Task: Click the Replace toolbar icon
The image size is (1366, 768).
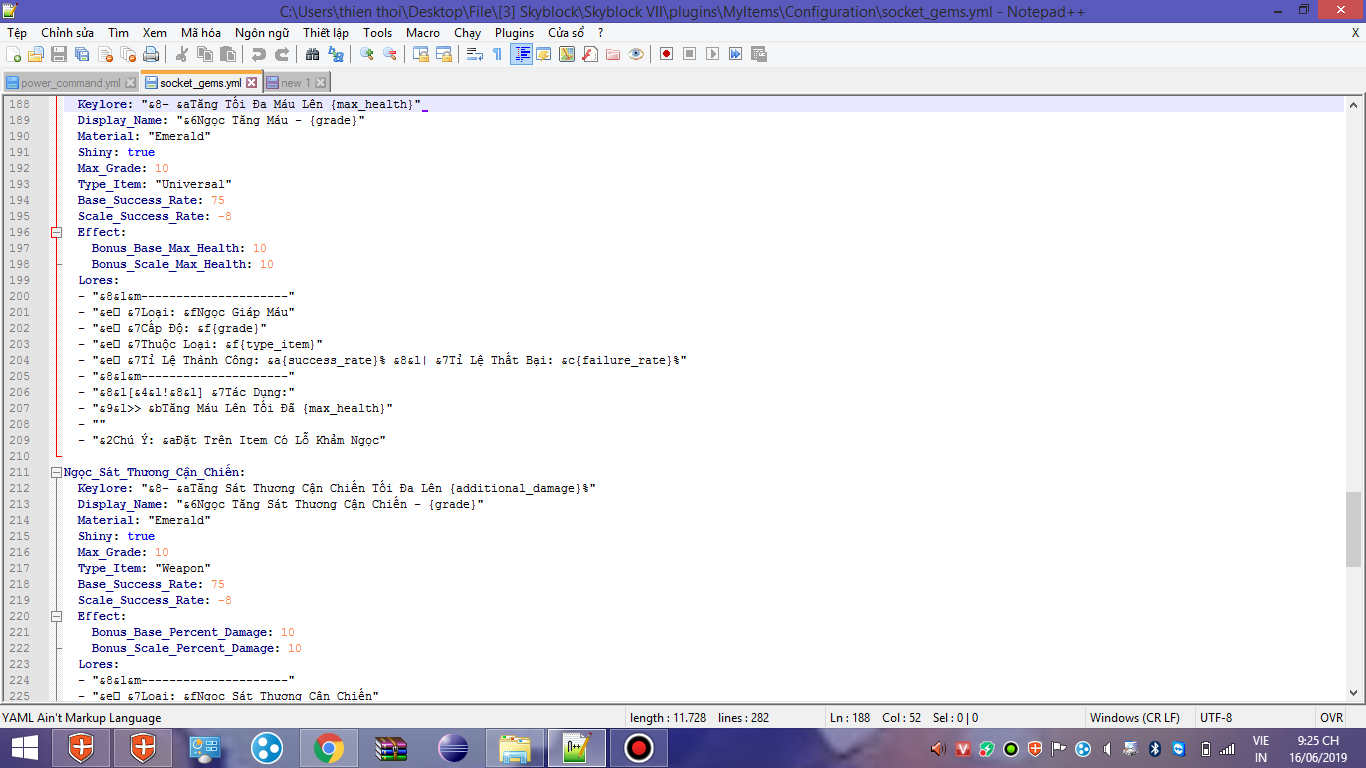Action: [336, 54]
